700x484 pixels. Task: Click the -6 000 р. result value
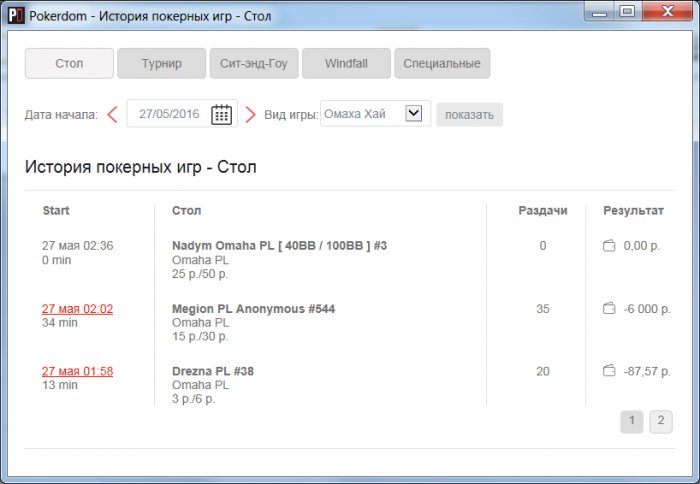pos(647,309)
